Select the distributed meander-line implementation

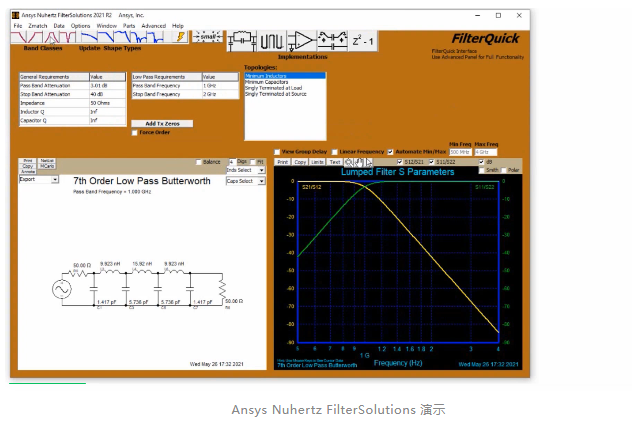tap(272, 41)
